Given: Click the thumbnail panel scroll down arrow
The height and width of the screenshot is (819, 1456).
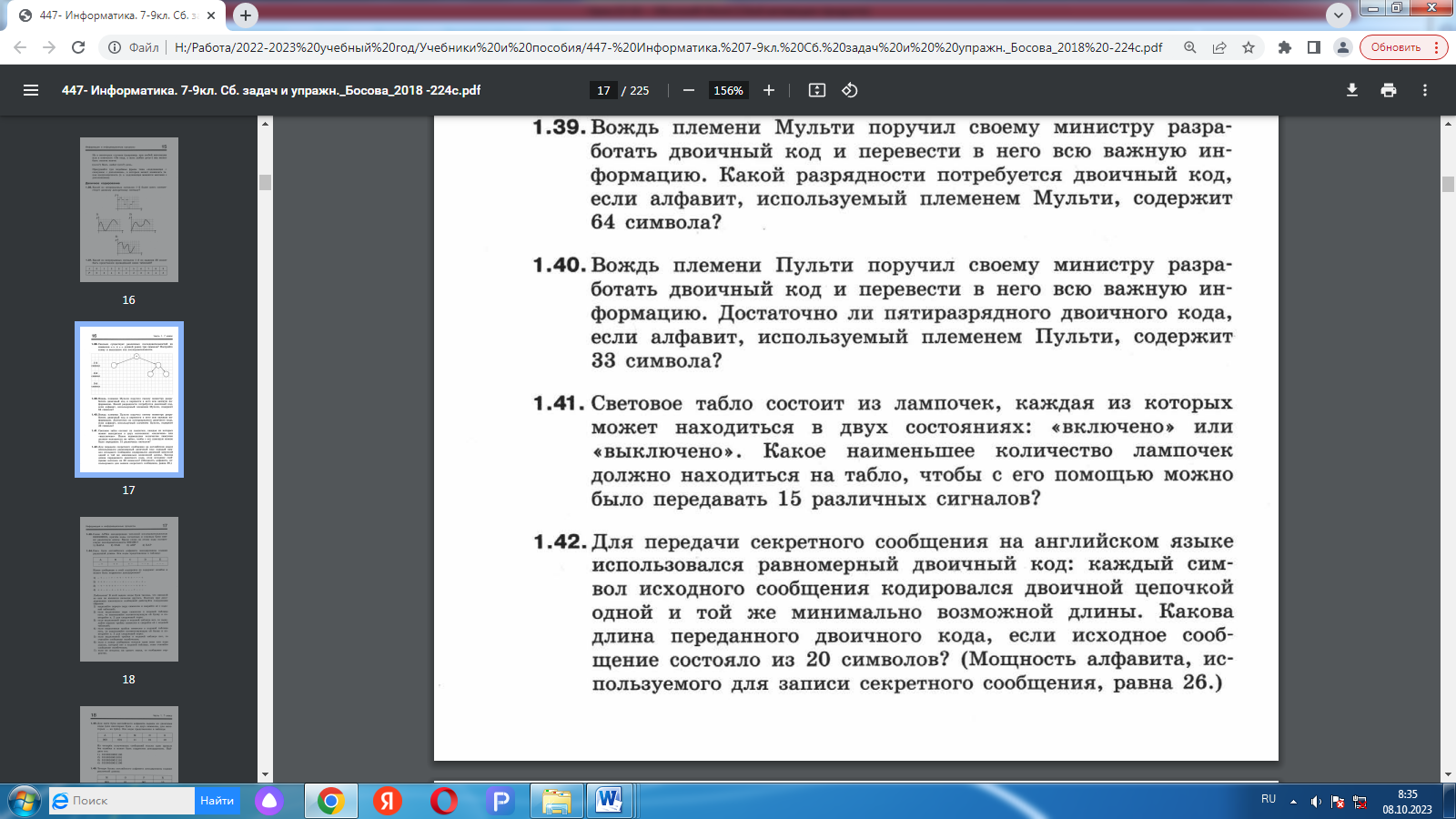Looking at the screenshot, I should pos(265,773).
